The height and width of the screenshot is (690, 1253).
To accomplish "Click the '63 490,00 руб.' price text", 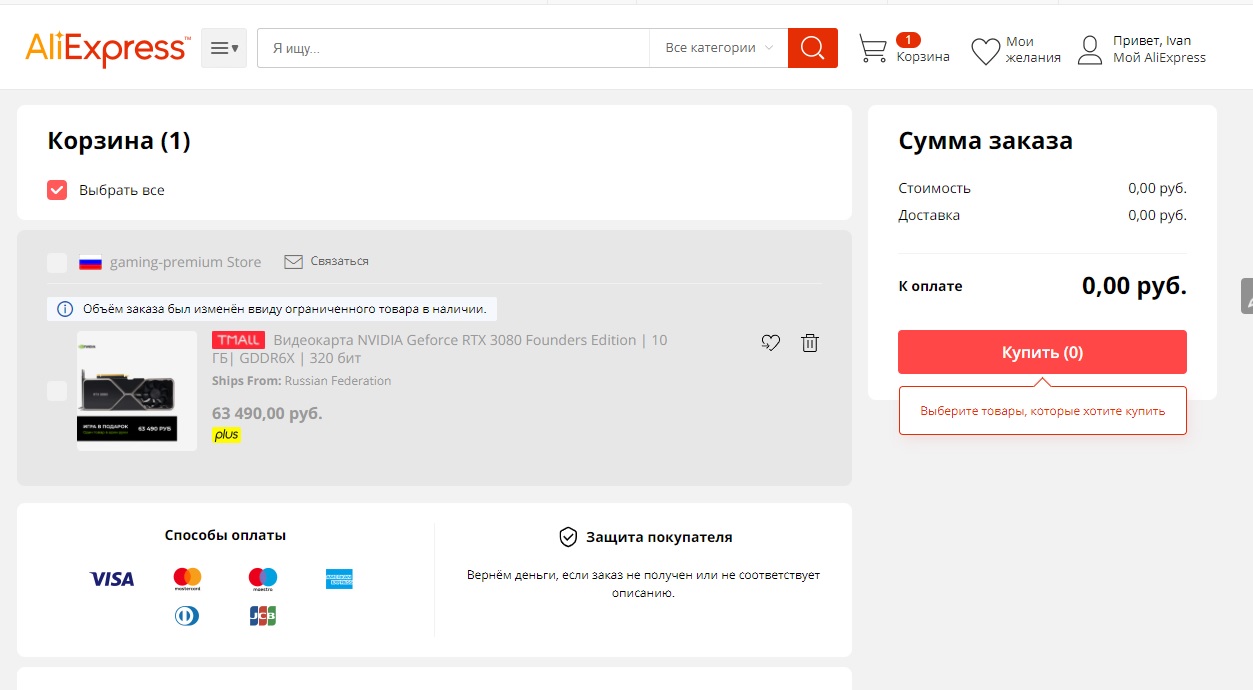I will click(267, 413).
